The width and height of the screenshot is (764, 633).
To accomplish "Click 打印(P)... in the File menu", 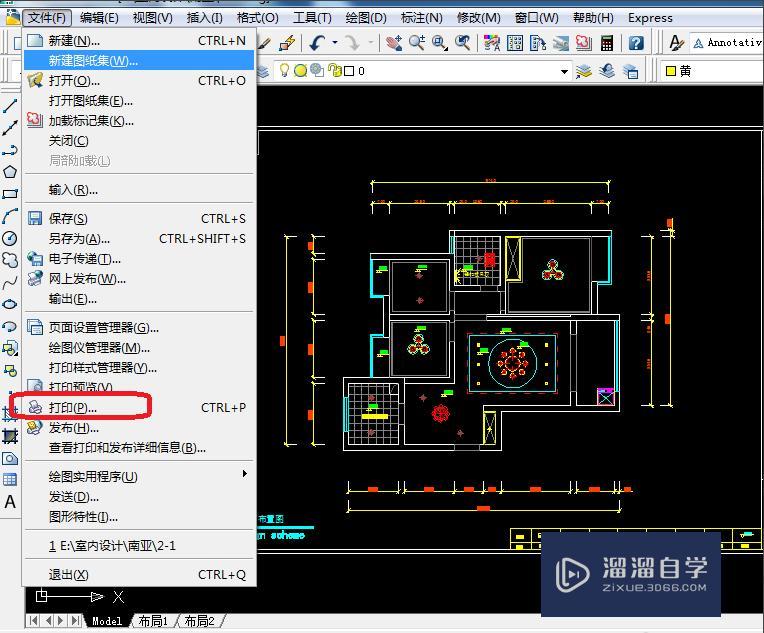I will [x=139, y=407].
